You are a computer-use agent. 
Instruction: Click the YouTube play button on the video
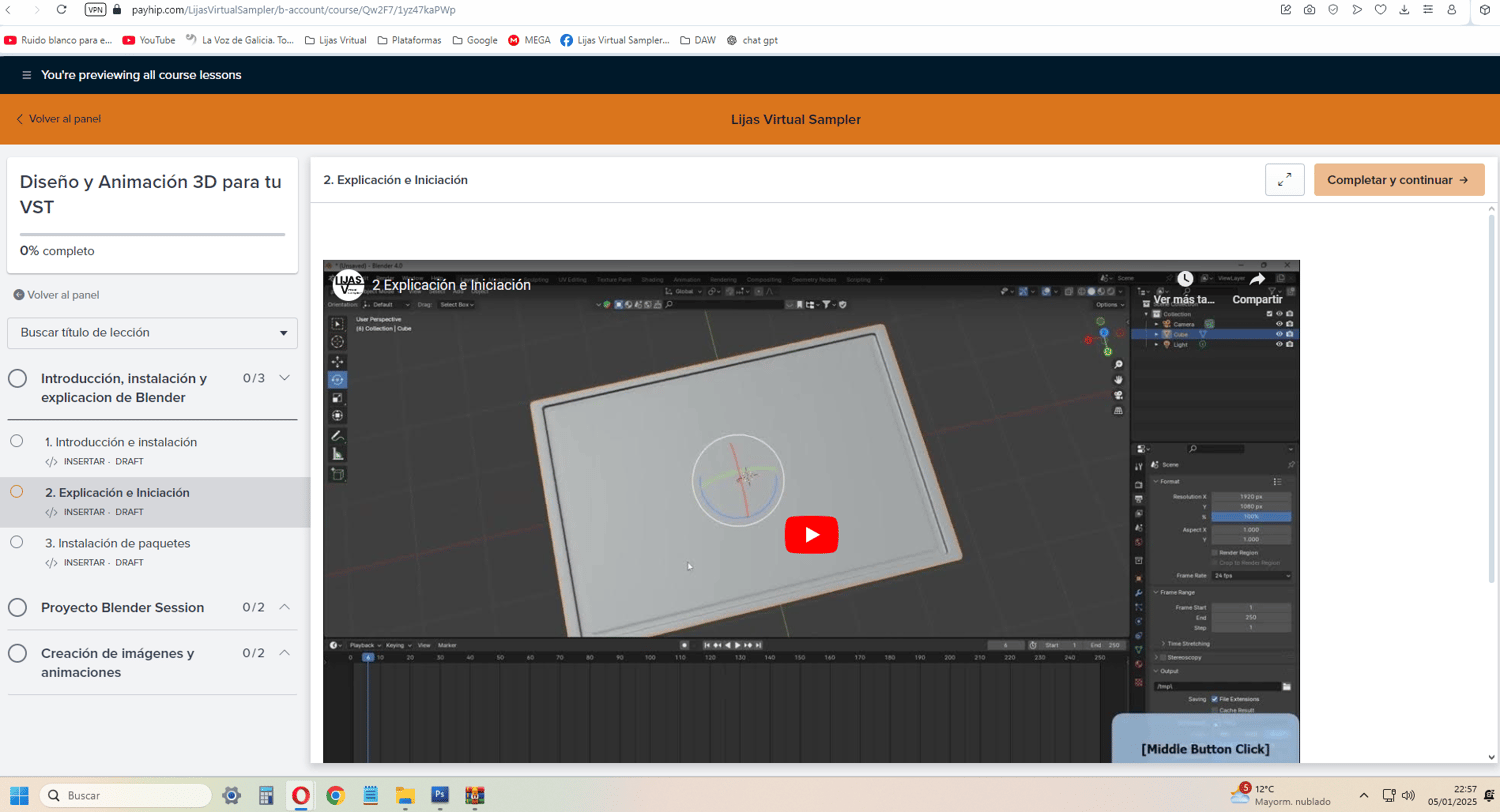pos(811,535)
